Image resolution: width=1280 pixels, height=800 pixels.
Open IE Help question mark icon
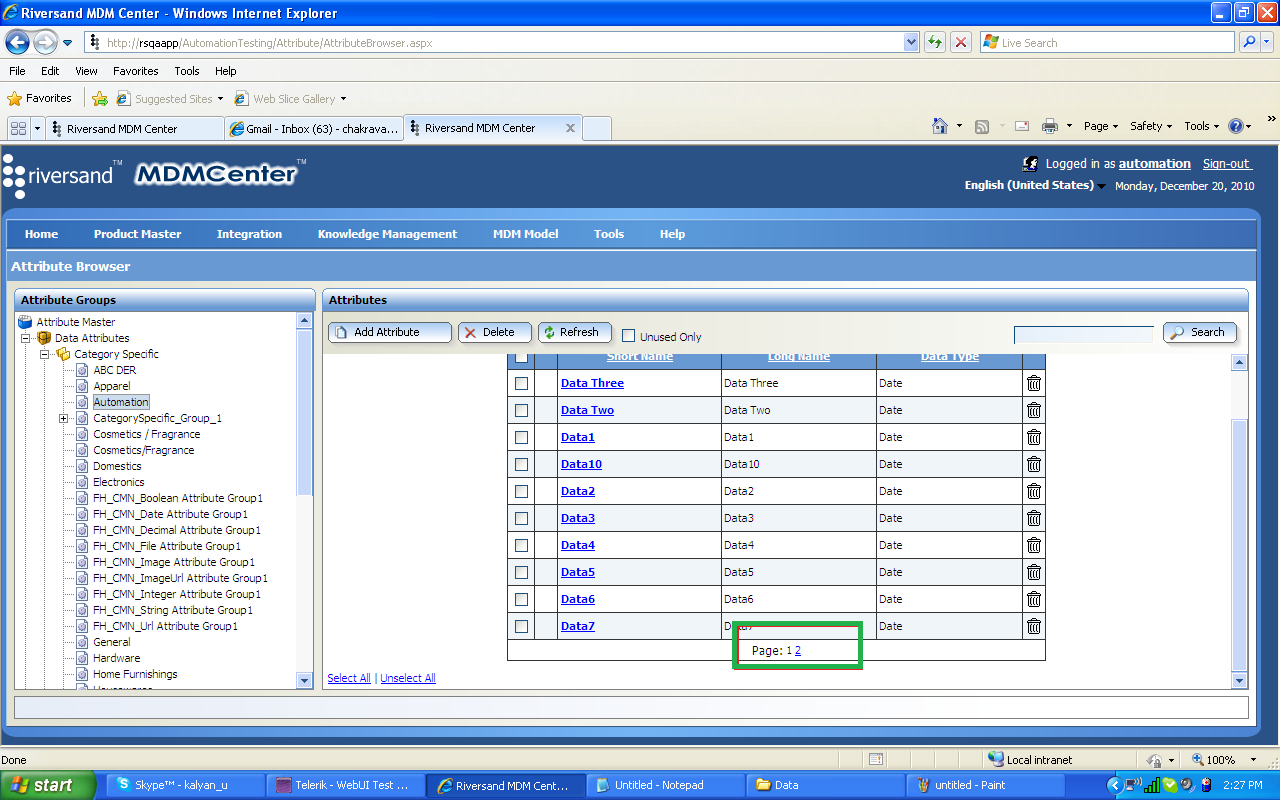(x=1236, y=126)
